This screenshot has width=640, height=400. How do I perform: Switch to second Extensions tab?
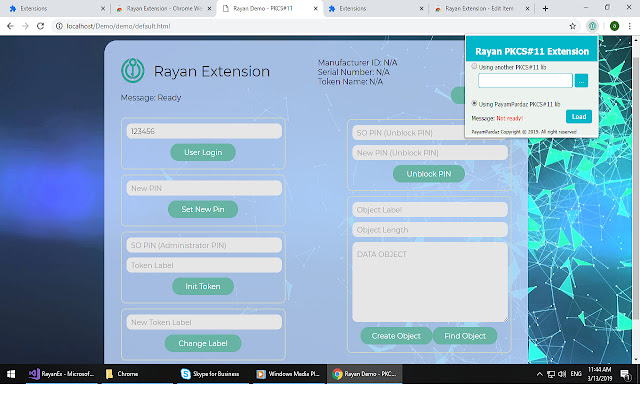(x=376, y=8)
